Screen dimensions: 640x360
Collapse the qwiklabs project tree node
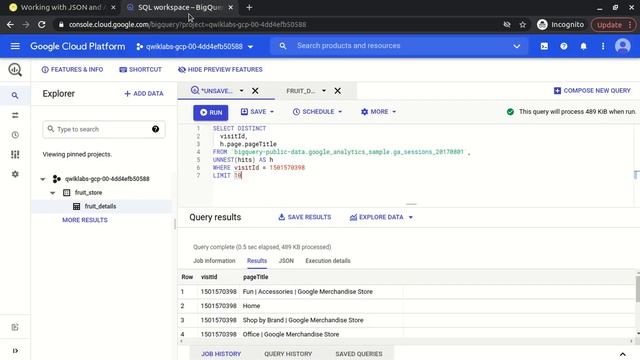[43, 179]
